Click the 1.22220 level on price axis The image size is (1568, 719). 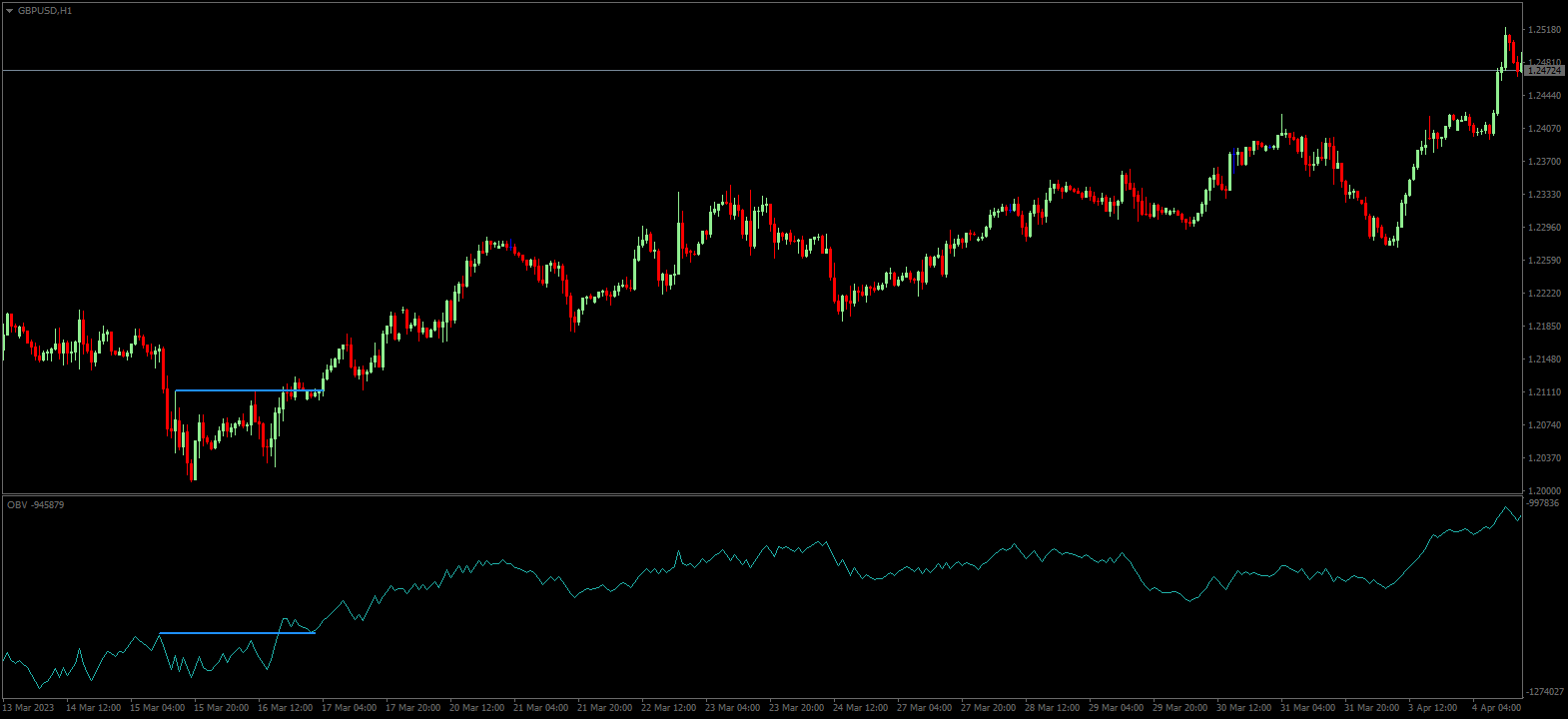point(1544,294)
